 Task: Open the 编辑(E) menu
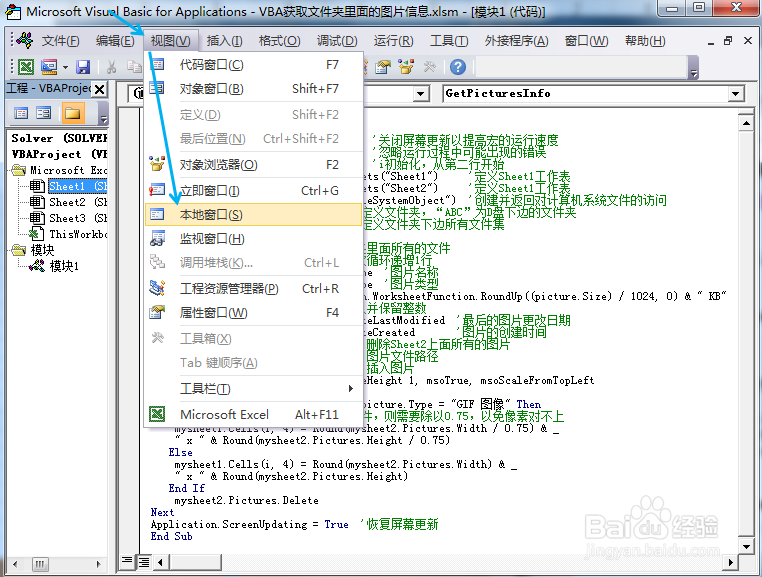coord(115,41)
